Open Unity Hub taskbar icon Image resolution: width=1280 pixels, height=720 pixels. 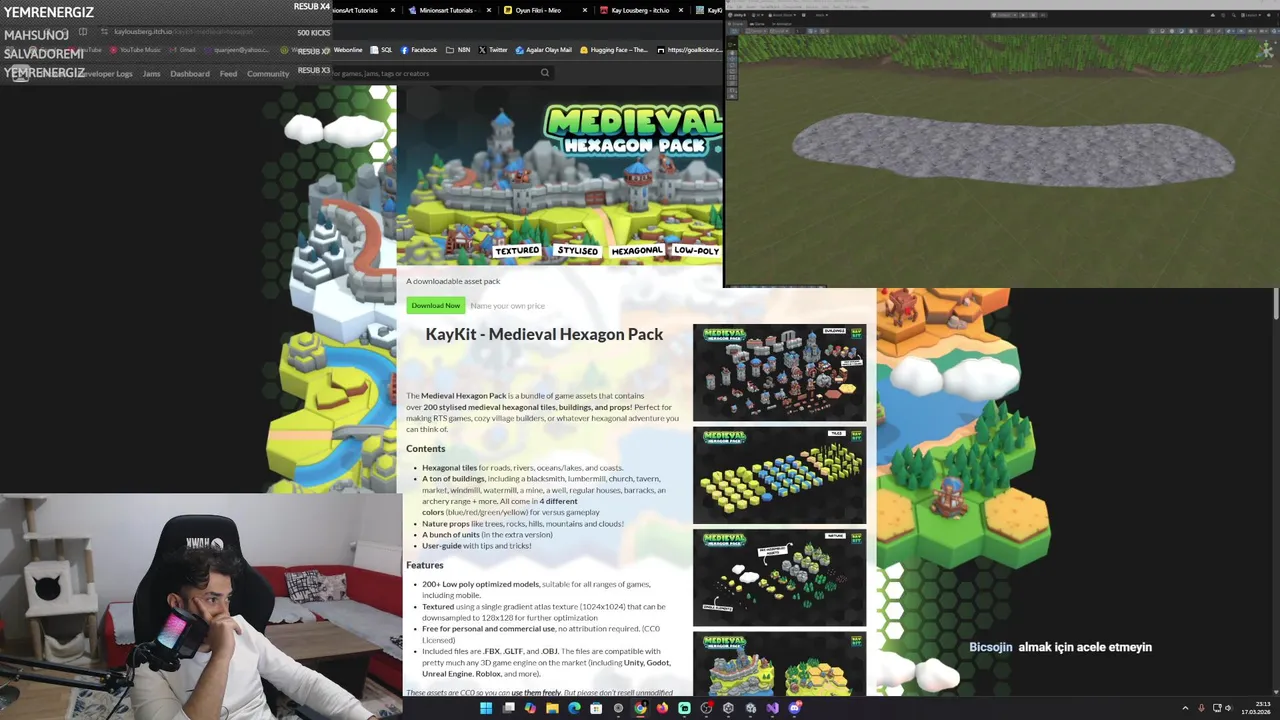click(x=728, y=708)
